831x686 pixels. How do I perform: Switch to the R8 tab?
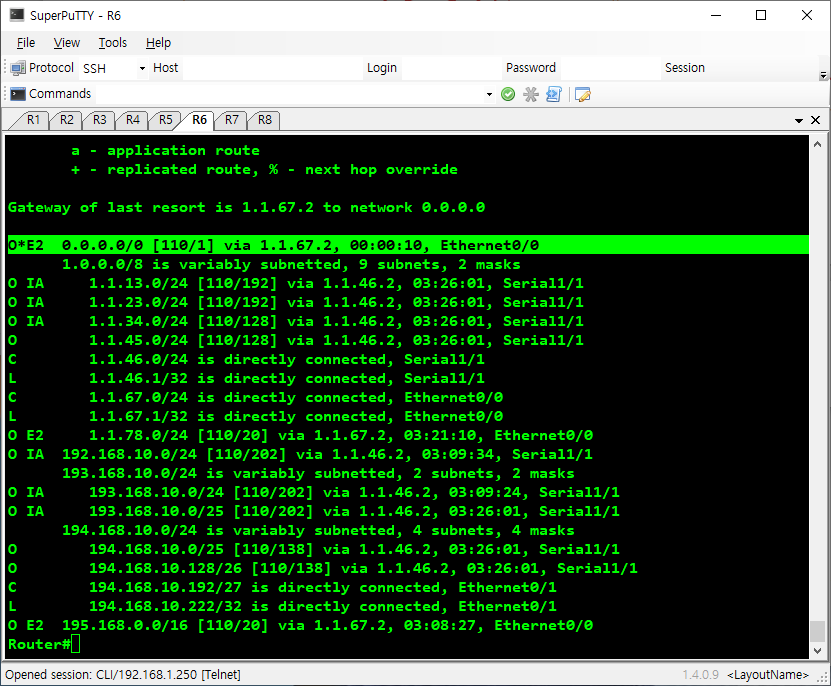(x=264, y=120)
